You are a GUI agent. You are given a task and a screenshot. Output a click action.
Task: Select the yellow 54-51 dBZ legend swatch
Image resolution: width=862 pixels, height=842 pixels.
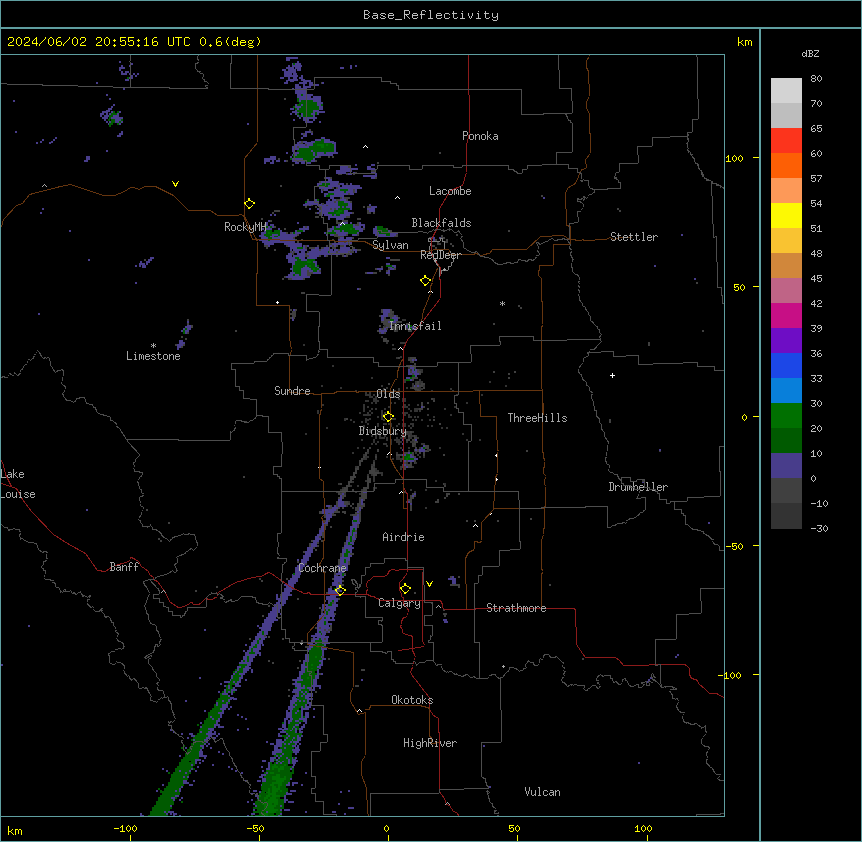(x=786, y=215)
